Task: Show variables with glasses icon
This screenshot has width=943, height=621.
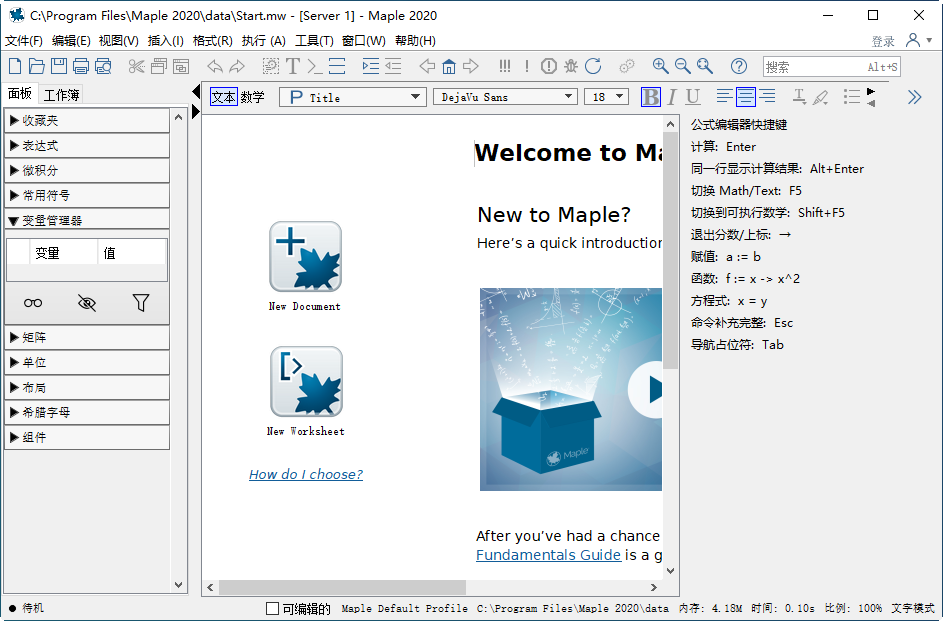Action: (x=33, y=302)
